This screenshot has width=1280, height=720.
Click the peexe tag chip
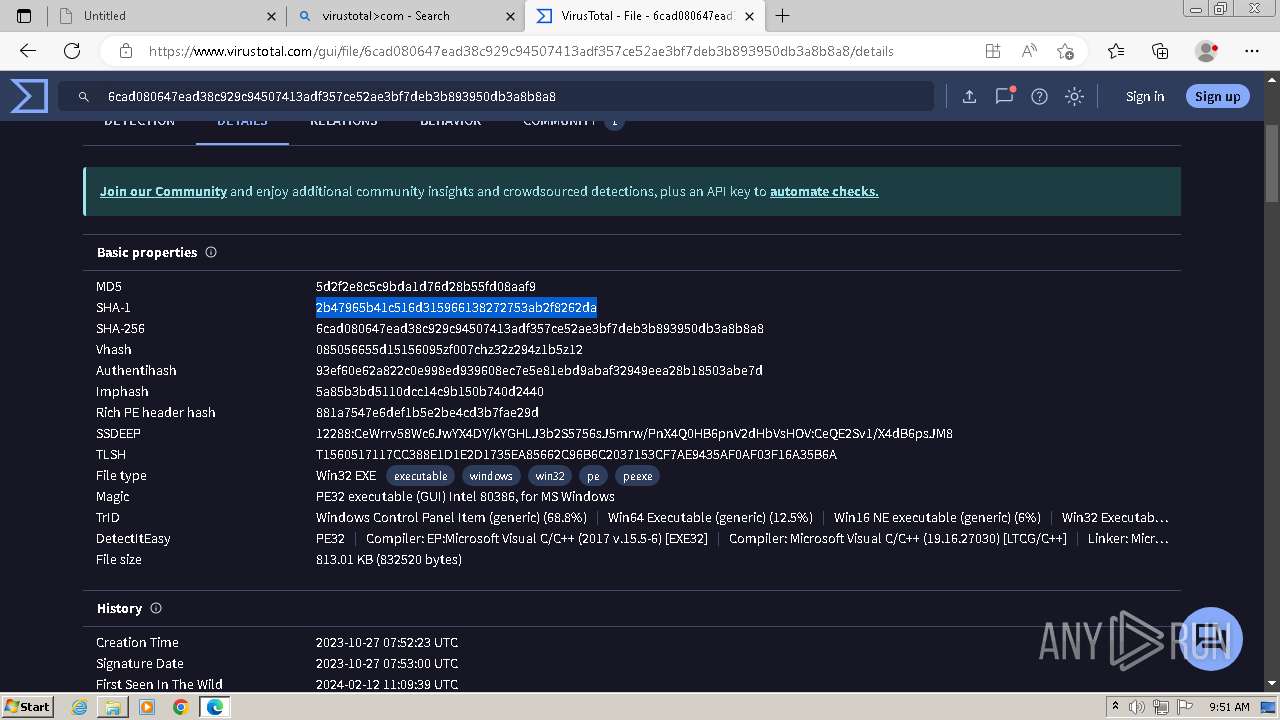tap(637, 476)
